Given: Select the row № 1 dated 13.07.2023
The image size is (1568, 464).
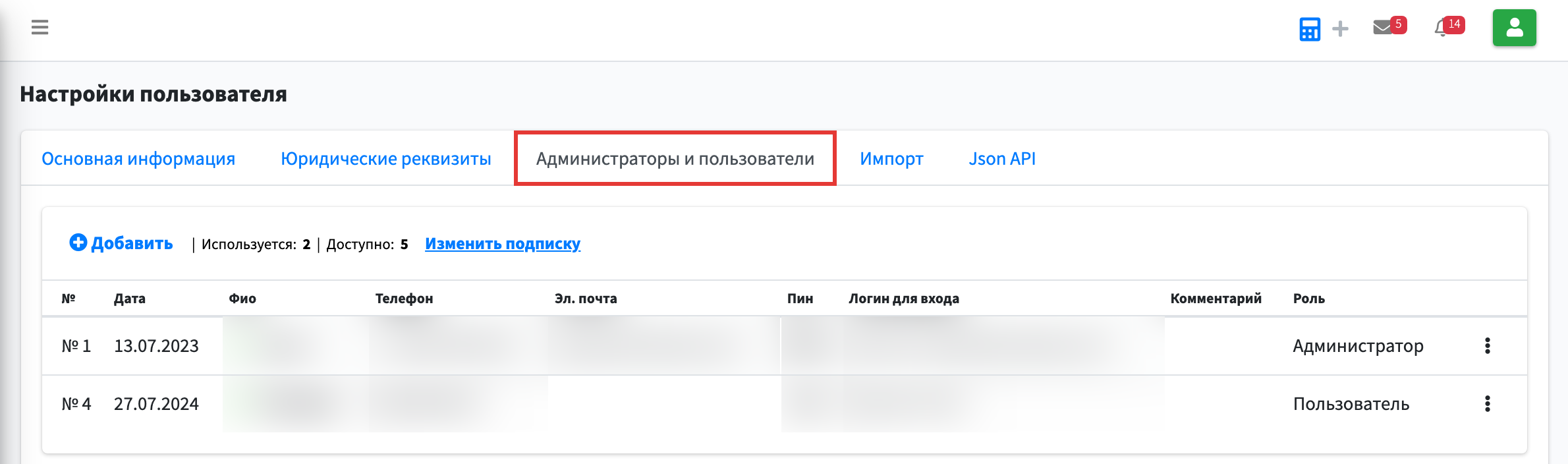Looking at the screenshot, I should tap(785, 346).
